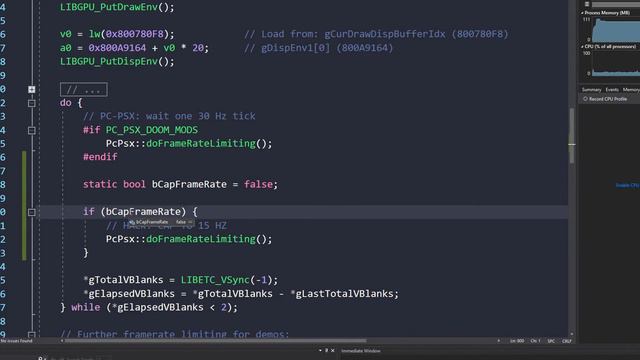Viewport: 640px width, 360px height.
Task: Click the false value in data tip
Action: [181, 222]
